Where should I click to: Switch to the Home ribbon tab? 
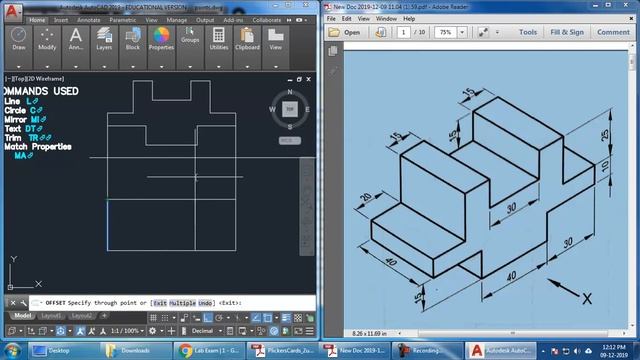click(x=37, y=20)
